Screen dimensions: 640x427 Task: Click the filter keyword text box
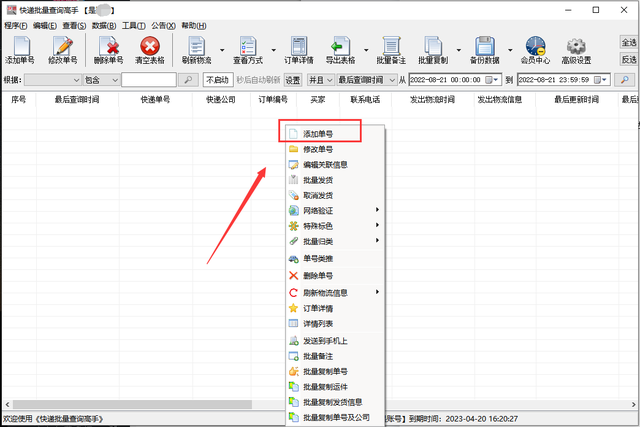coord(149,80)
